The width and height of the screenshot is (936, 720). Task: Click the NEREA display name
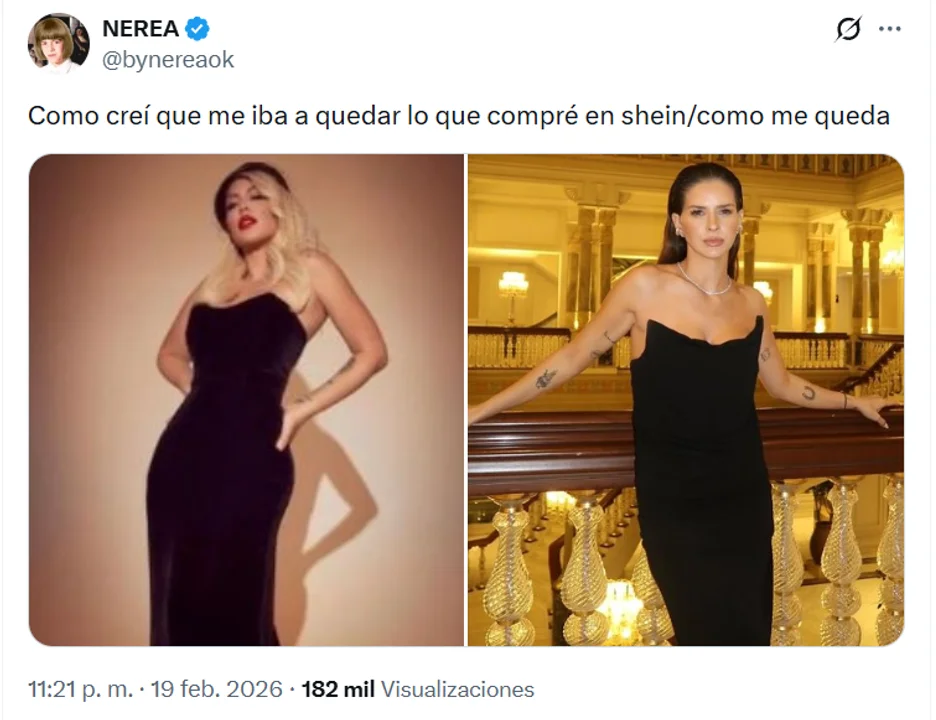coord(141,29)
